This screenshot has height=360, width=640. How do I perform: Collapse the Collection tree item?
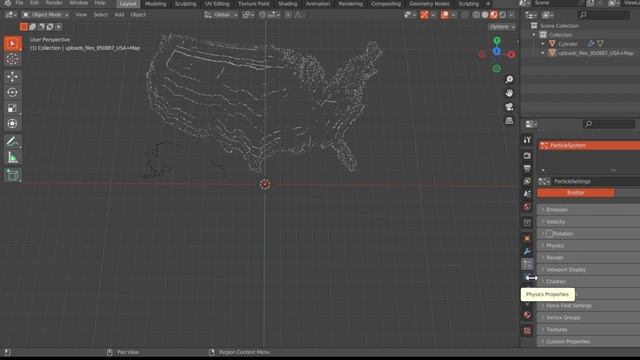pyautogui.click(x=534, y=35)
